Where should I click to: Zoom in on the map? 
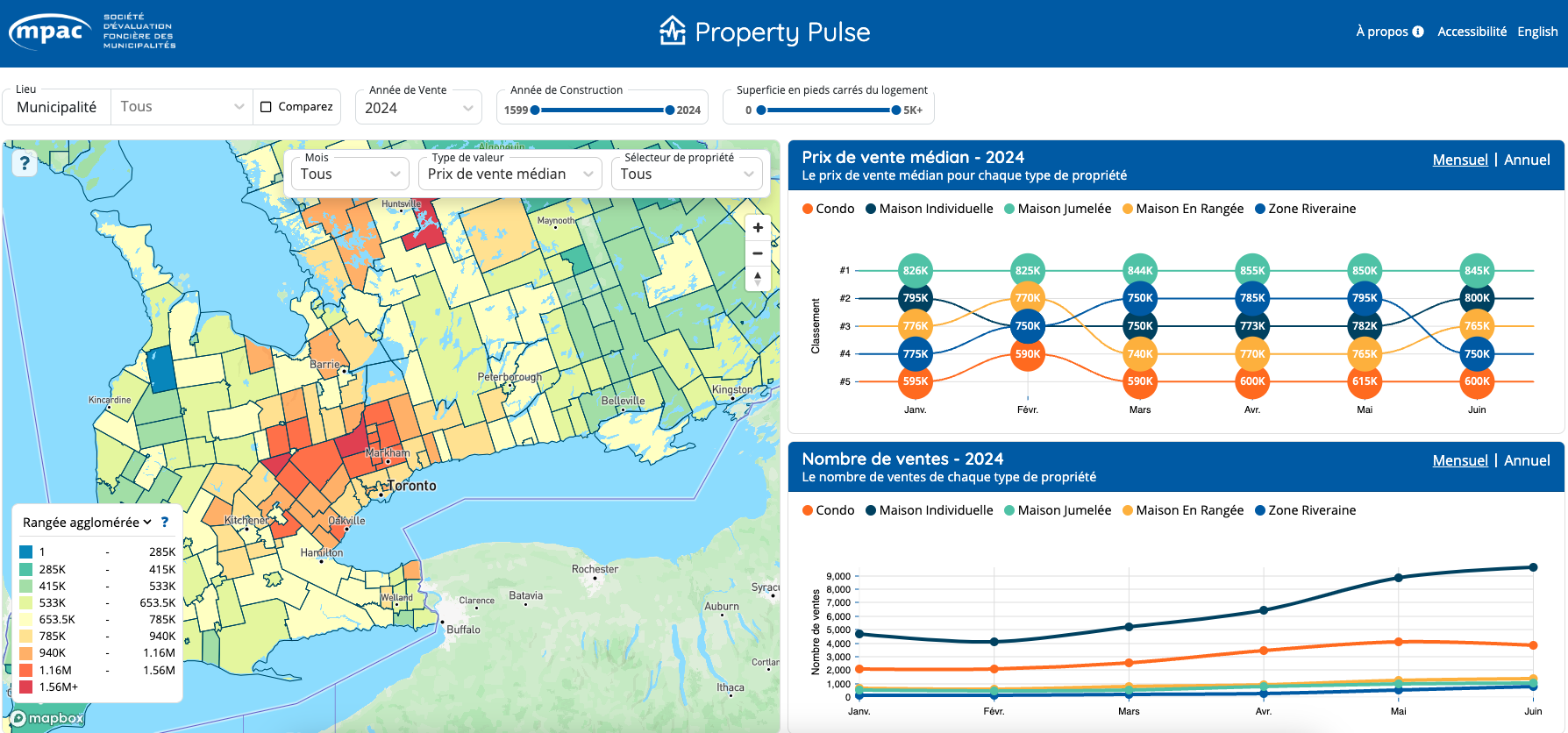pyautogui.click(x=758, y=227)
